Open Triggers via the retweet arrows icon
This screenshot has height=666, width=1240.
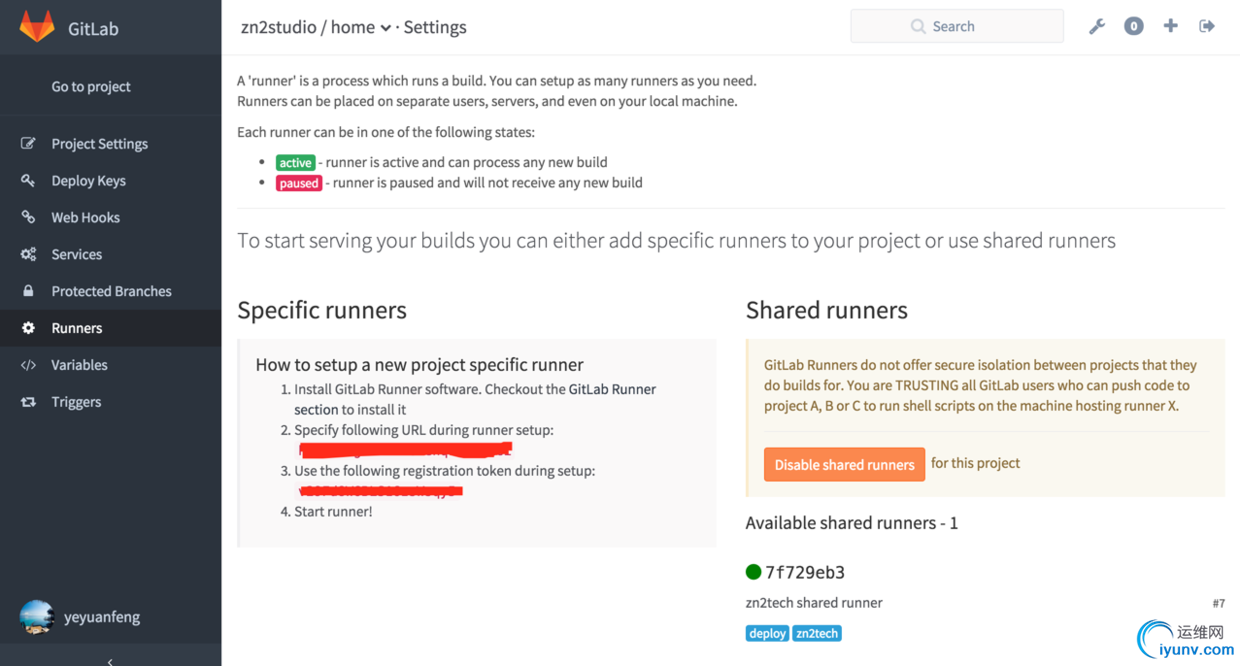pyautogui.click(x=28, y=403)
